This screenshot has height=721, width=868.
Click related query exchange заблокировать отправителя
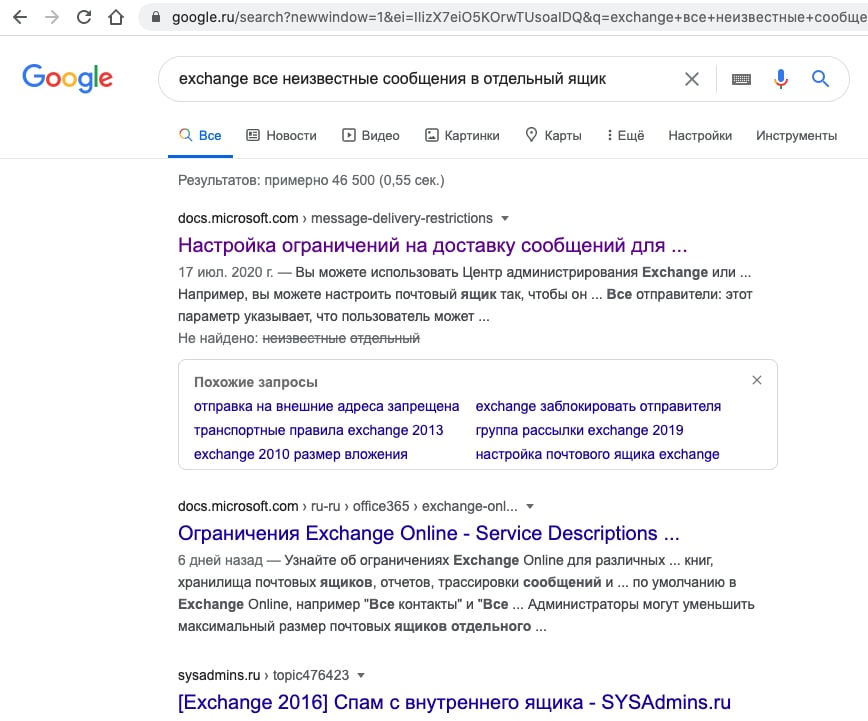(598, 406)
